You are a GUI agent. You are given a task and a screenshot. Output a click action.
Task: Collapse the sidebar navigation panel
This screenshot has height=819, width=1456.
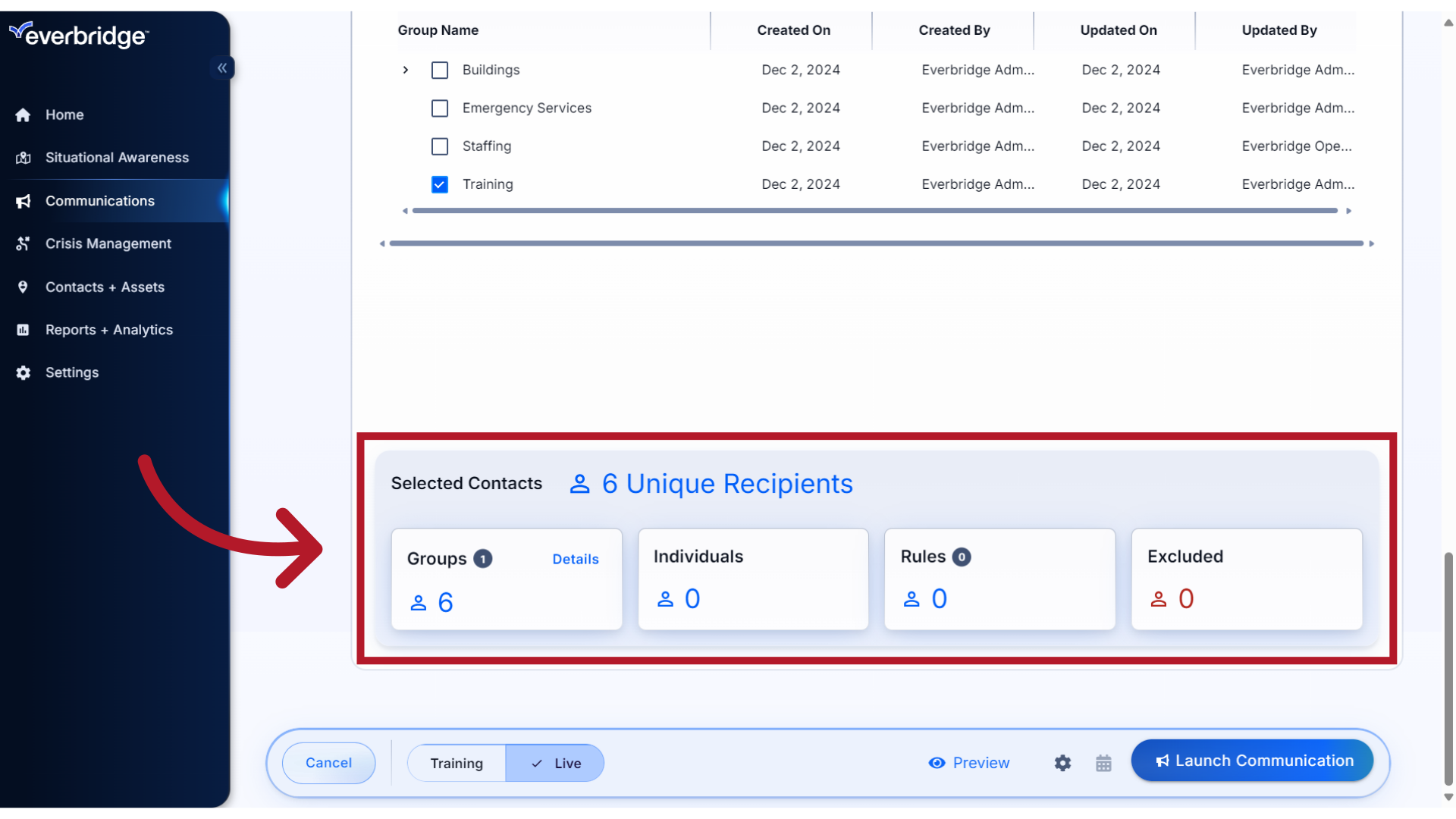pos(222,68)
